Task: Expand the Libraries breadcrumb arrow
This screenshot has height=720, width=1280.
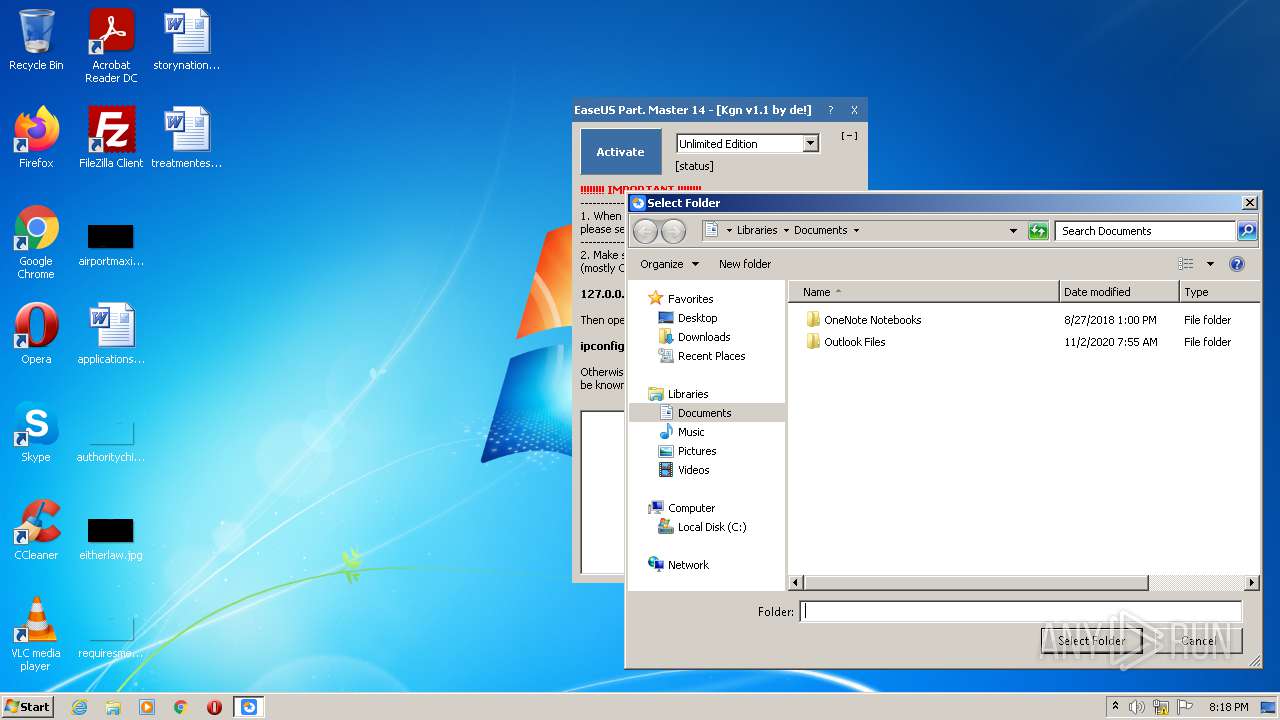Action: 786,231
